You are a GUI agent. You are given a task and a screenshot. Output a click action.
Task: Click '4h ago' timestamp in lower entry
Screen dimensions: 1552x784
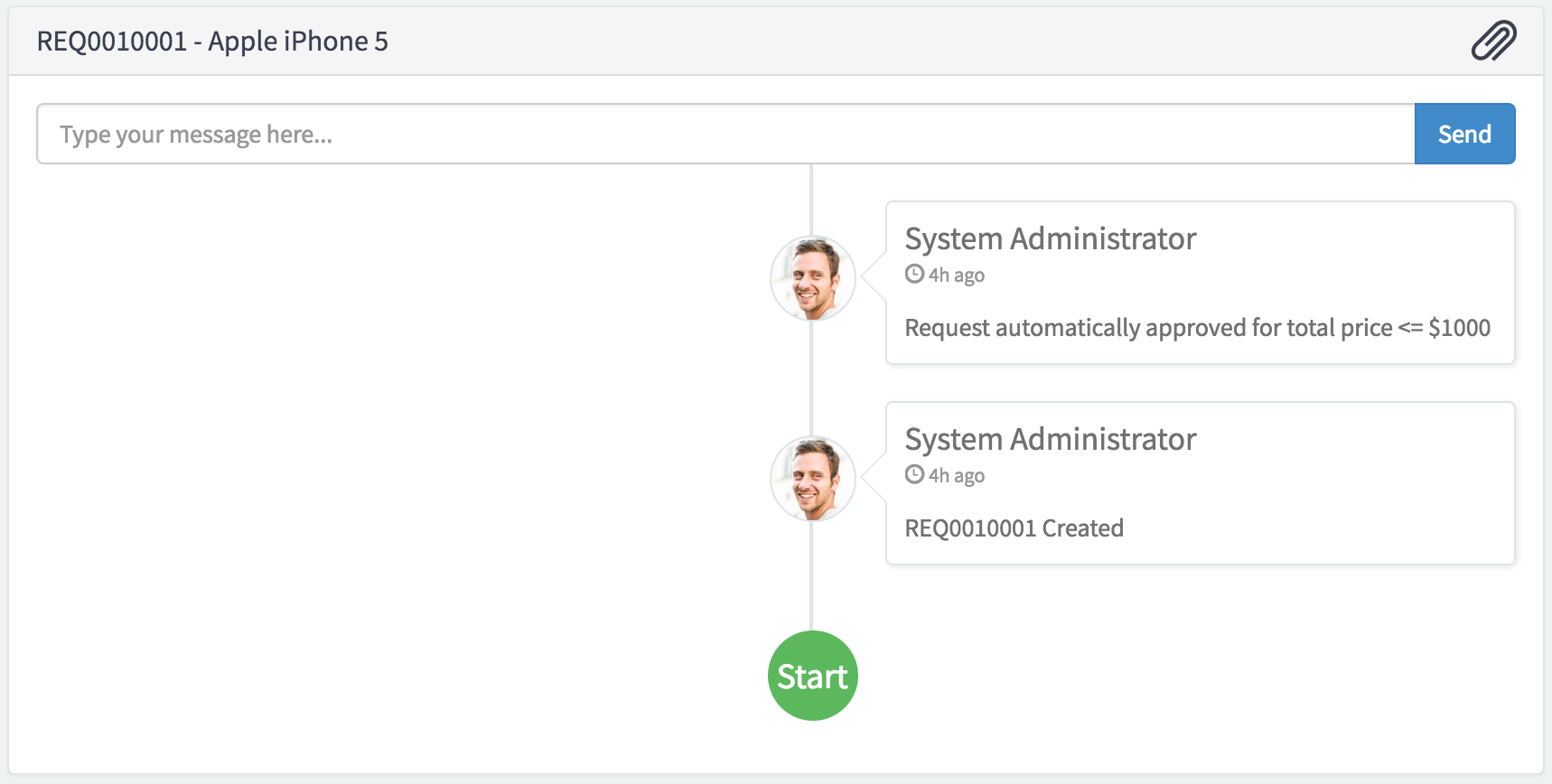pyautogui.click(x=957, y=475)
